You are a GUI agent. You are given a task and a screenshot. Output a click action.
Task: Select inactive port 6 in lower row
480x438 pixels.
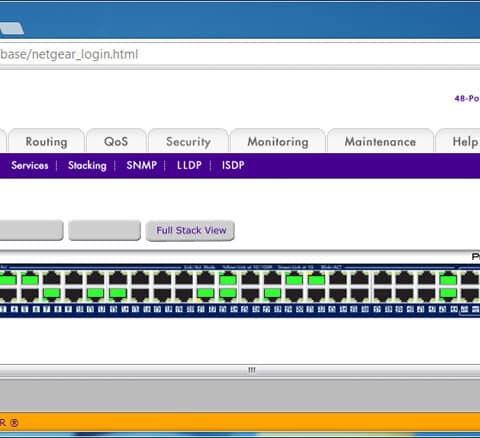[x=30, y=294]
